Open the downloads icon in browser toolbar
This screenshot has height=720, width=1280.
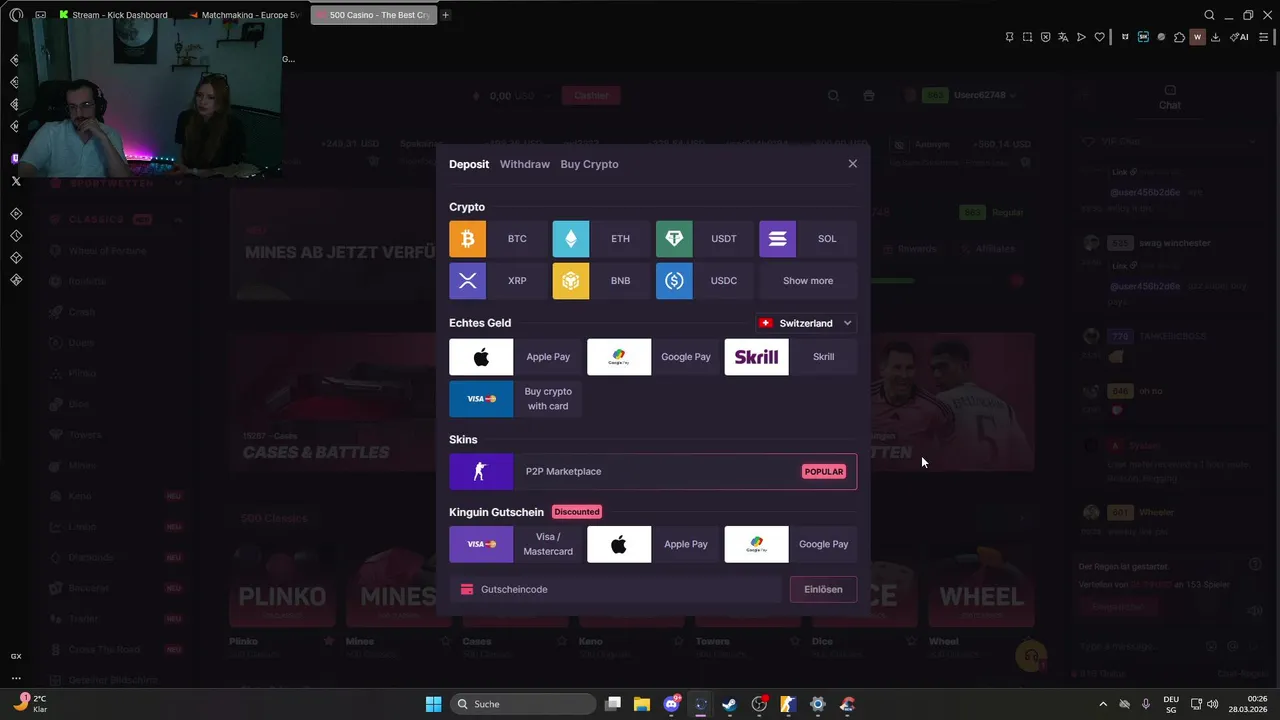1215,37
